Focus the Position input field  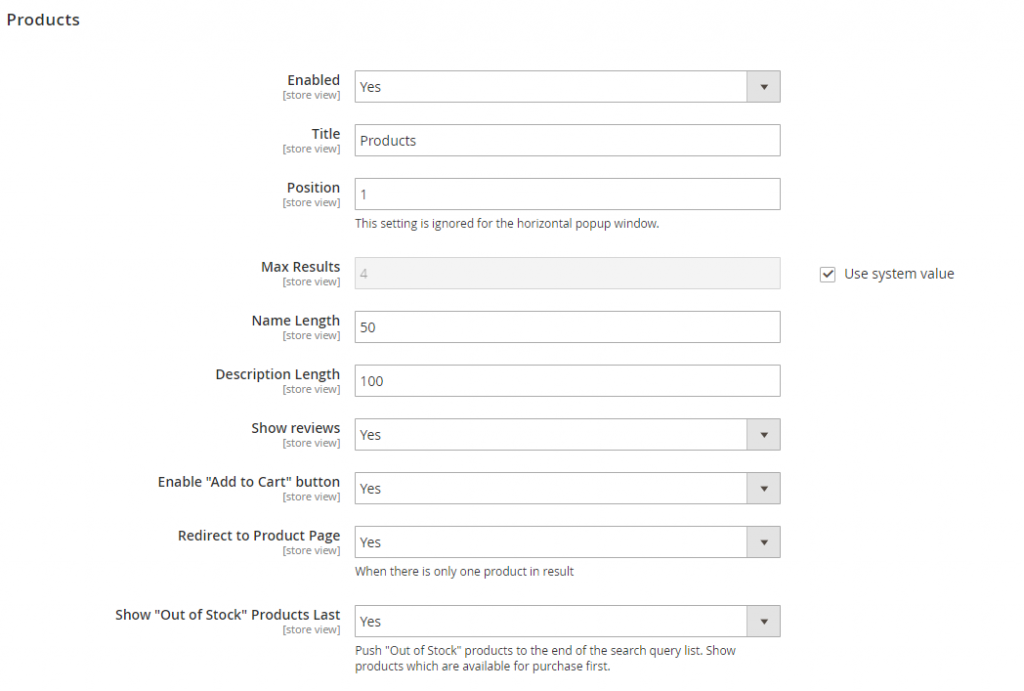[567, 194]
